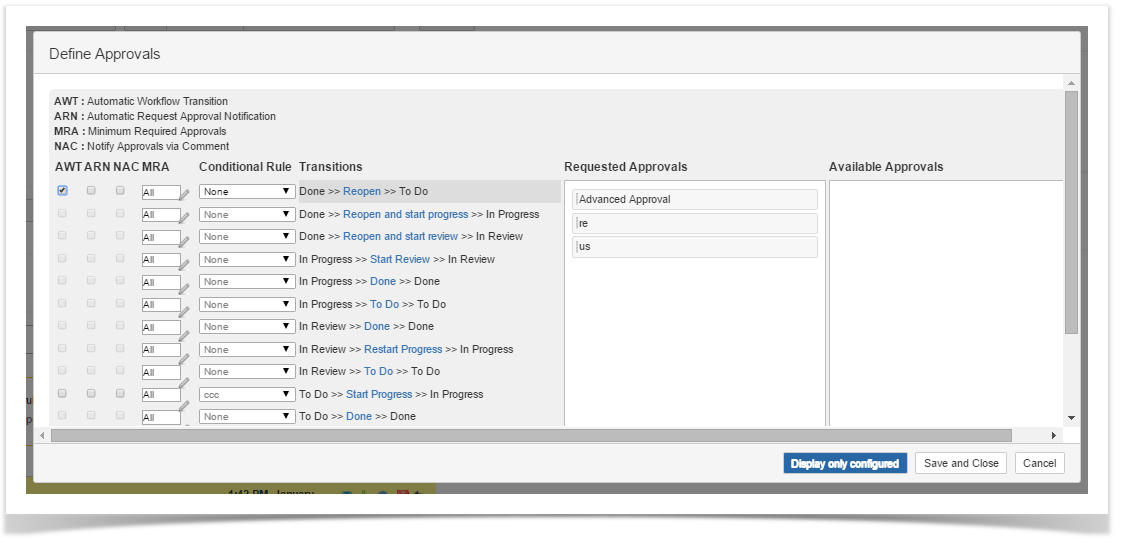Uncheck AWT checkbox for Done >> Reopen
Viewport: 1122px width, 543px height.
(63, 190)
